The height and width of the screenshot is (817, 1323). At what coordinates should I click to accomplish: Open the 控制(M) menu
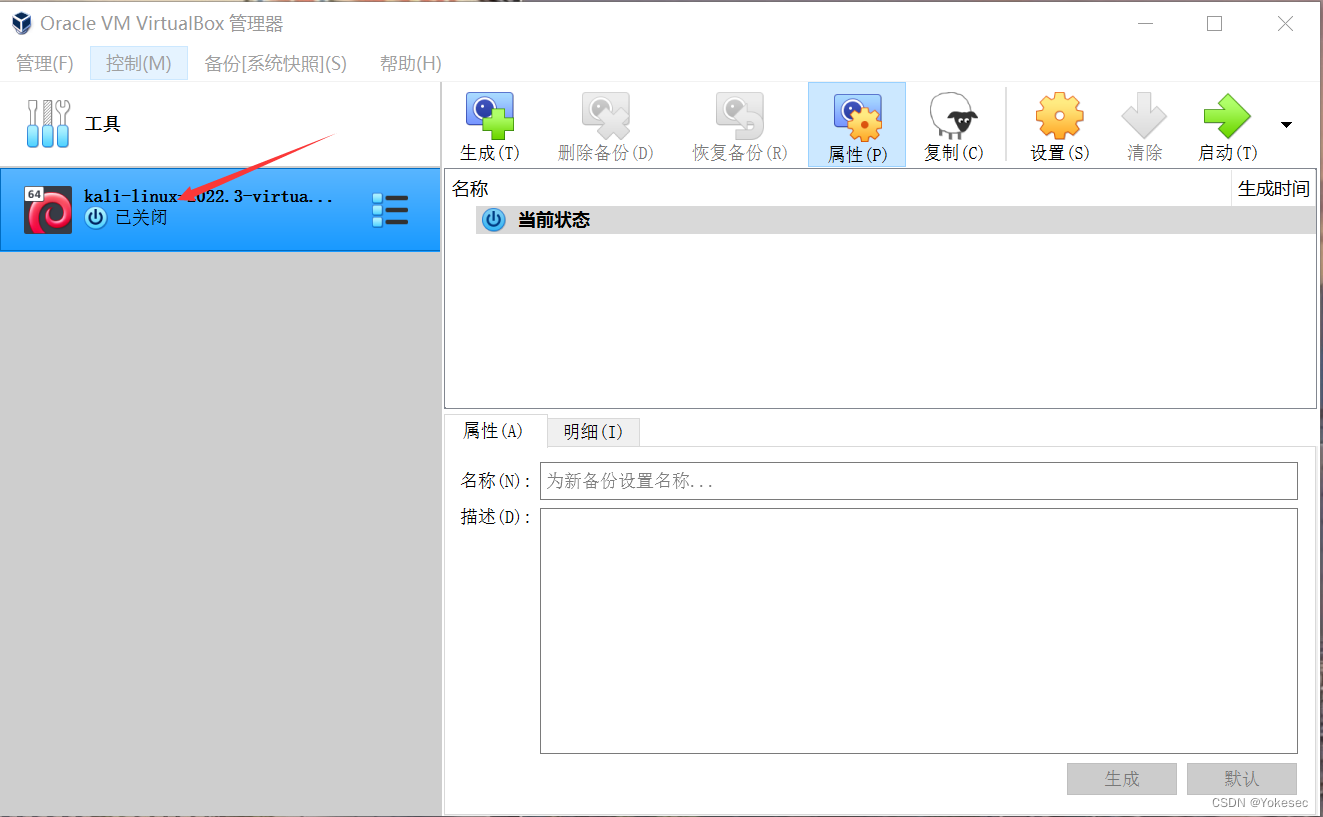tap(139, 64)
